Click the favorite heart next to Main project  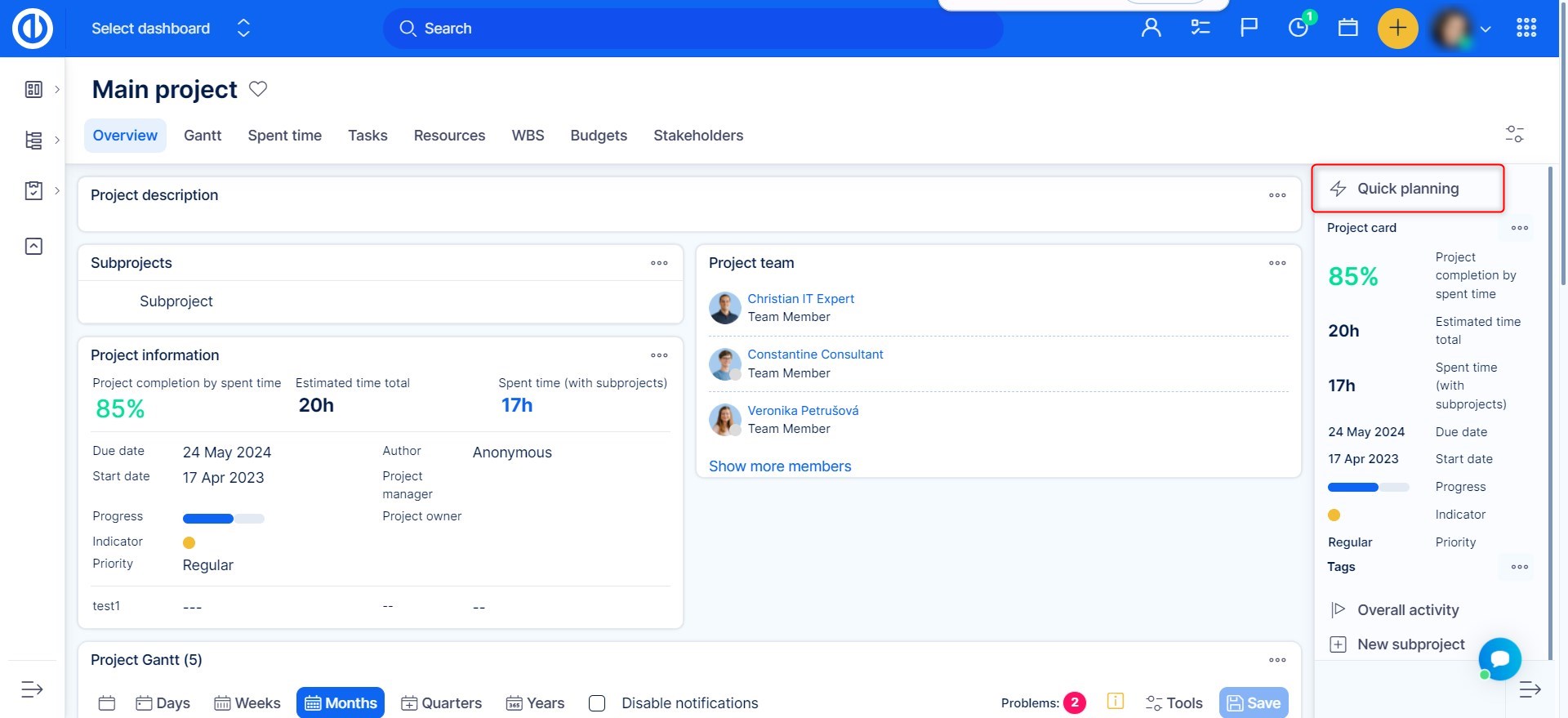[x=258, y=89]
